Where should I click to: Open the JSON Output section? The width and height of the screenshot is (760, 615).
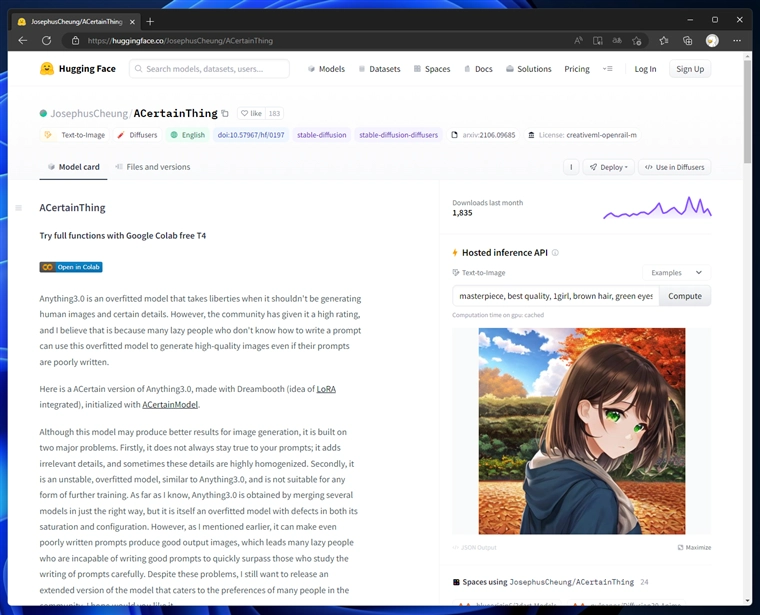[x=474, y=547]
